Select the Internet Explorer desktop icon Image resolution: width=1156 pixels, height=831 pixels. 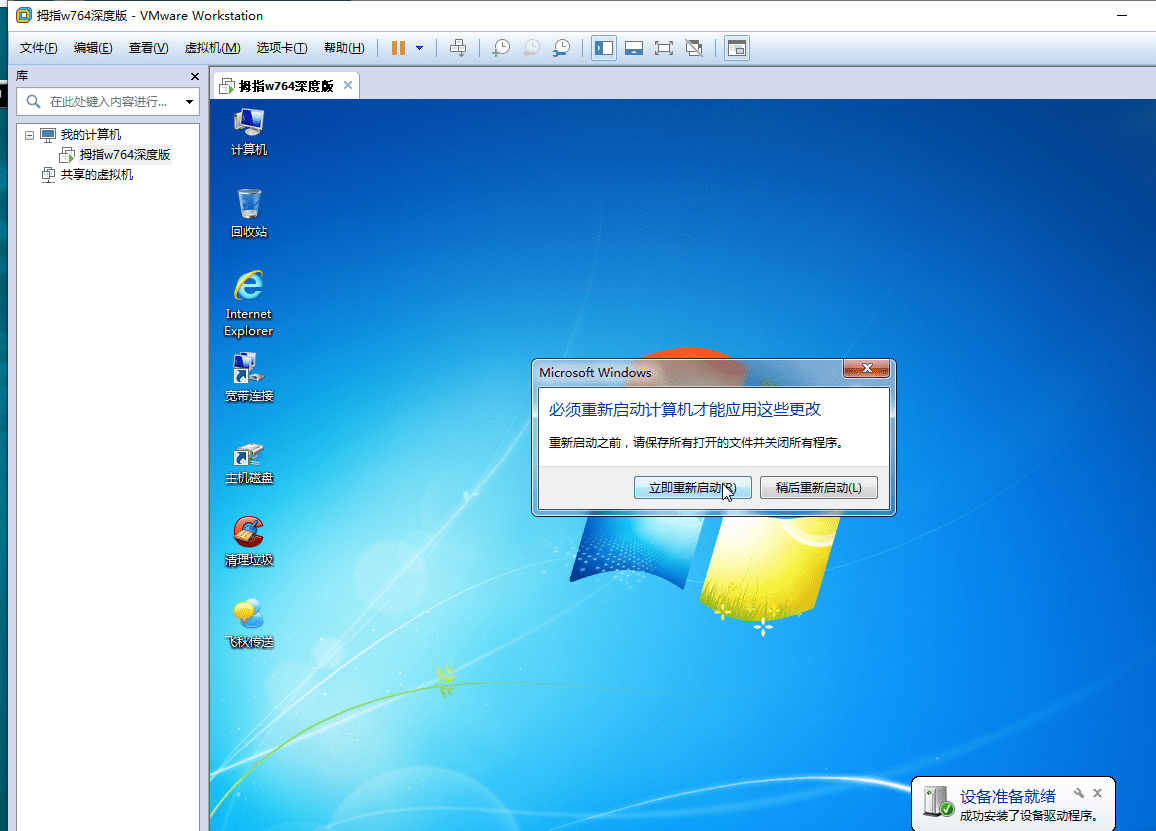coord(248,304)
